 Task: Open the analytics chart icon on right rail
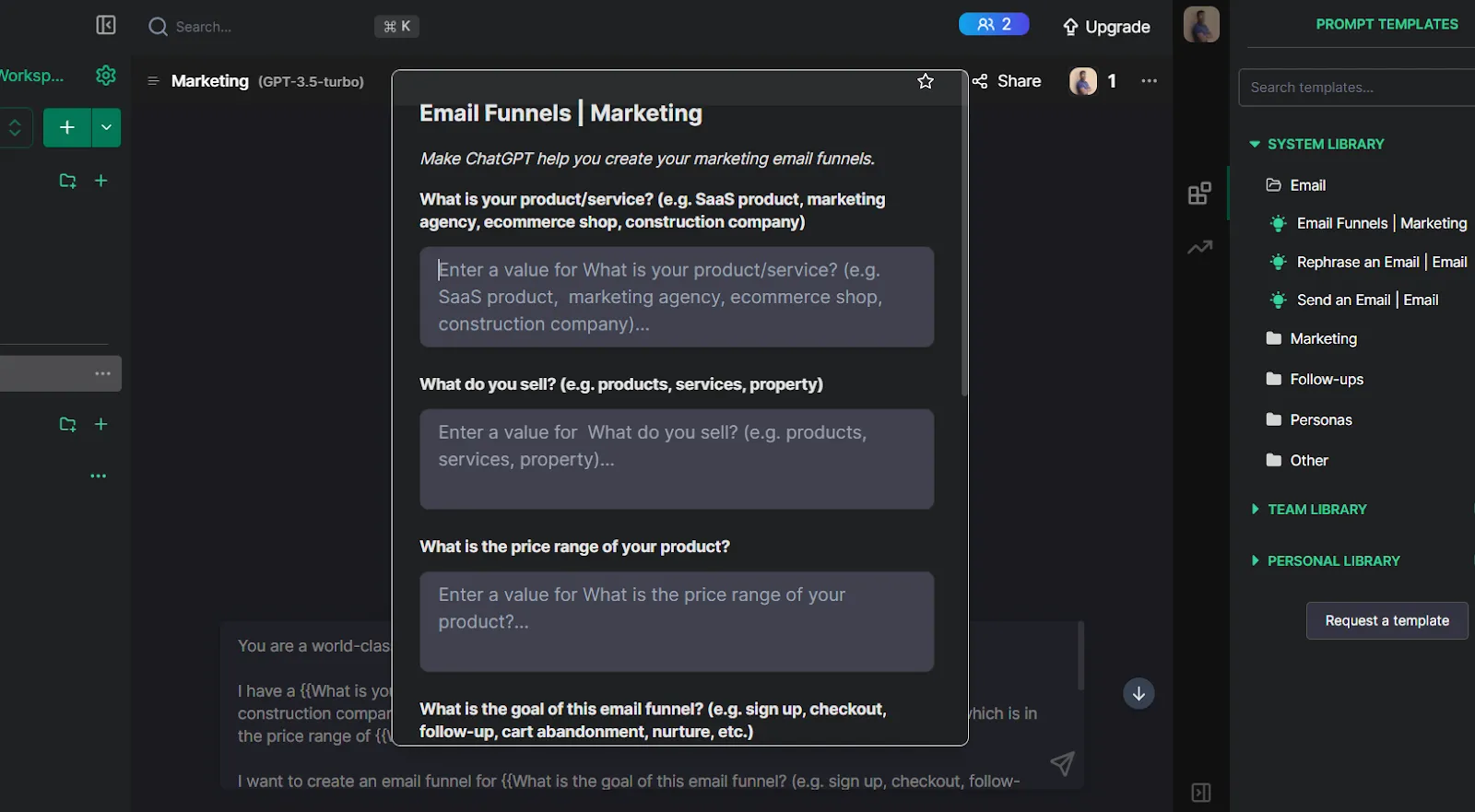(1199, 247)
